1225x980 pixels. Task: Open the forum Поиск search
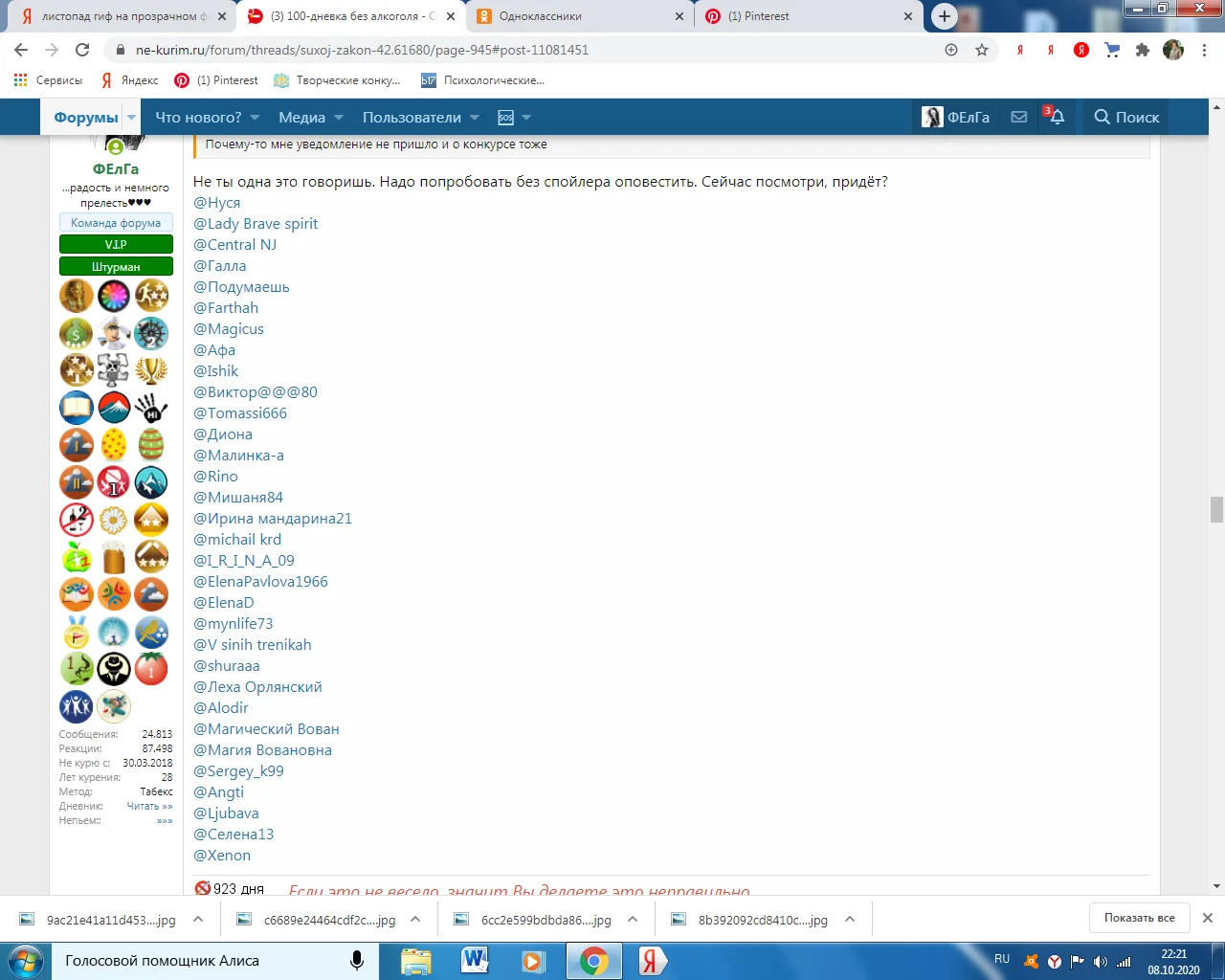1126,117
